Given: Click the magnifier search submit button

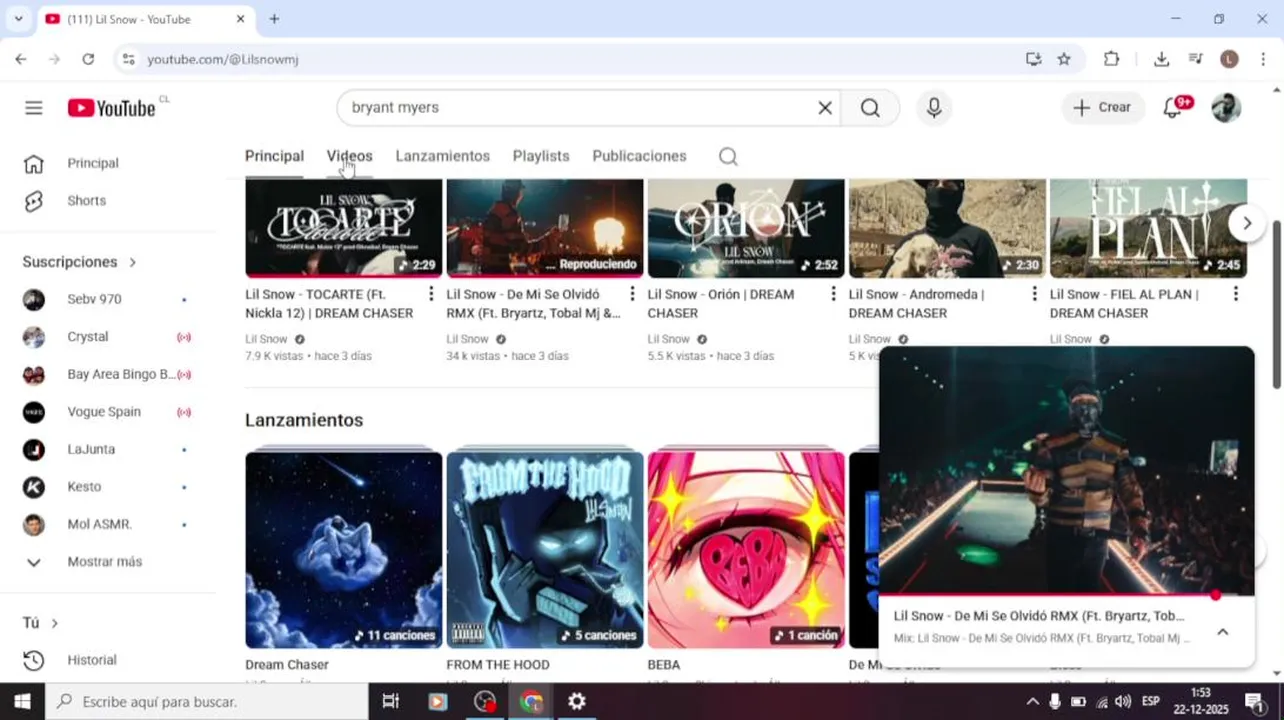Looking at the screenshot, I should (870, 108).
